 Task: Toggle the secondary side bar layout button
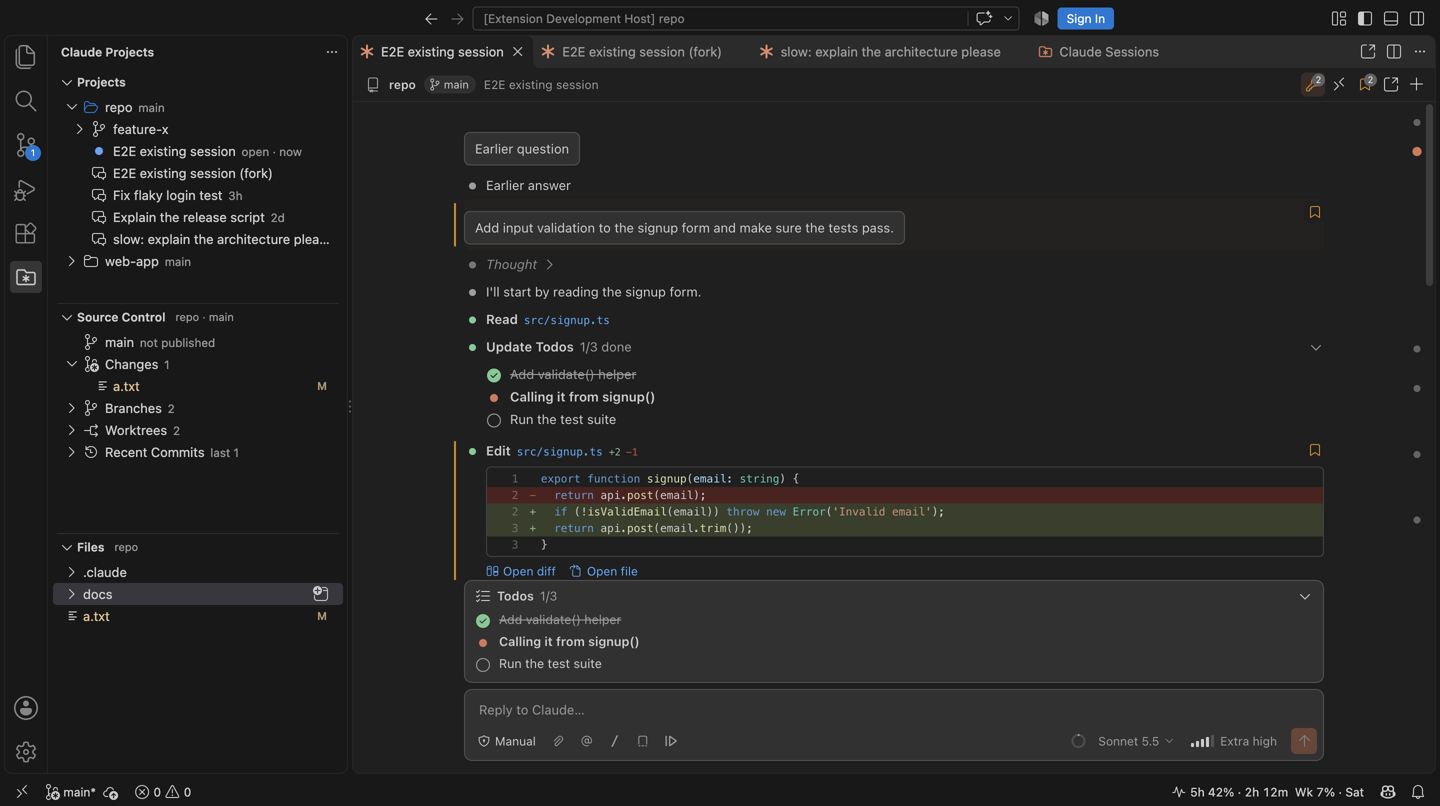tap(1417, 19)
